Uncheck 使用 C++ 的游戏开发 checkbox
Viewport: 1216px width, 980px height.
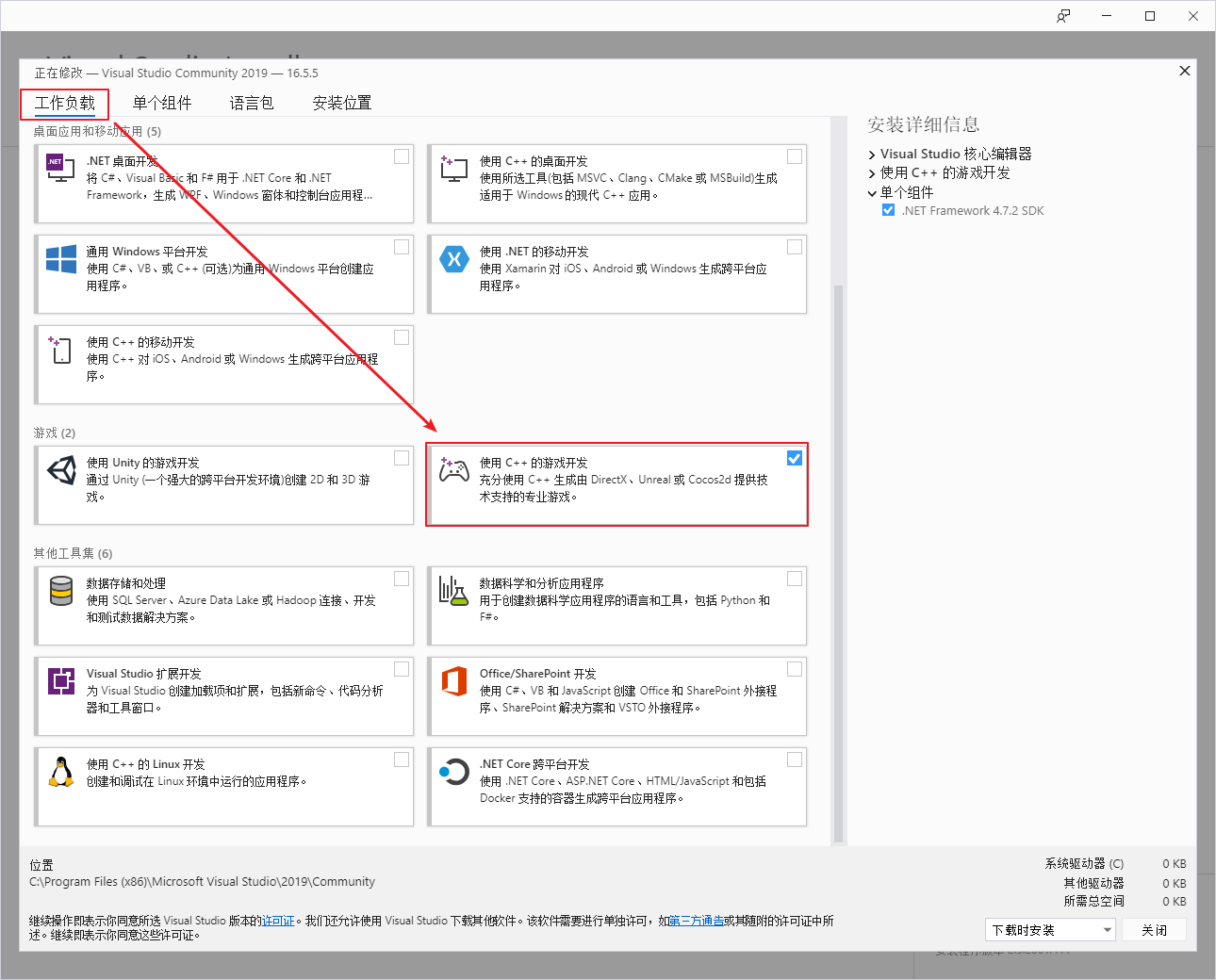tap(795, 458)
